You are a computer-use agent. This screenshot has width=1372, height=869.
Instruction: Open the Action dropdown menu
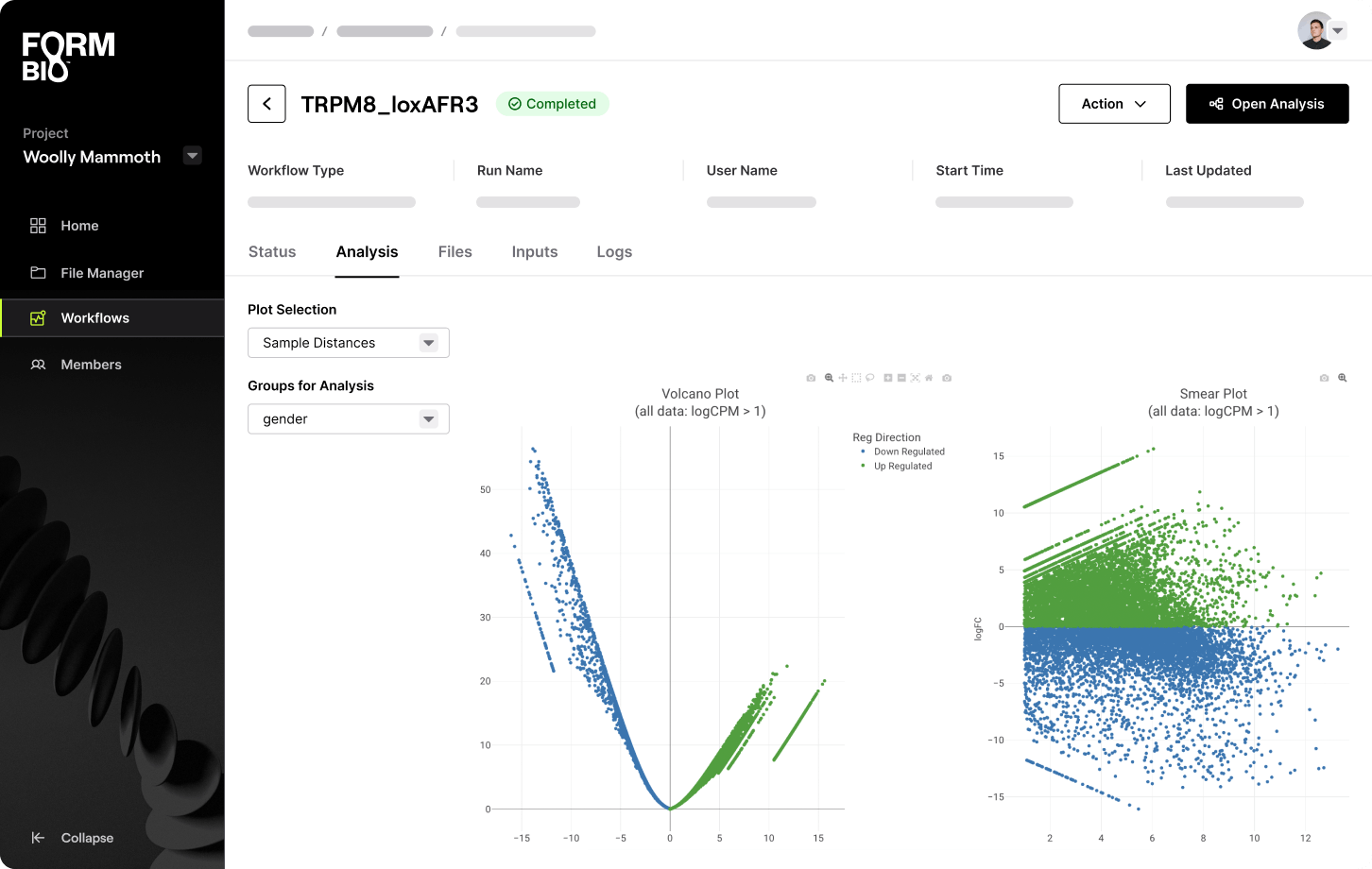[1114, 104]
